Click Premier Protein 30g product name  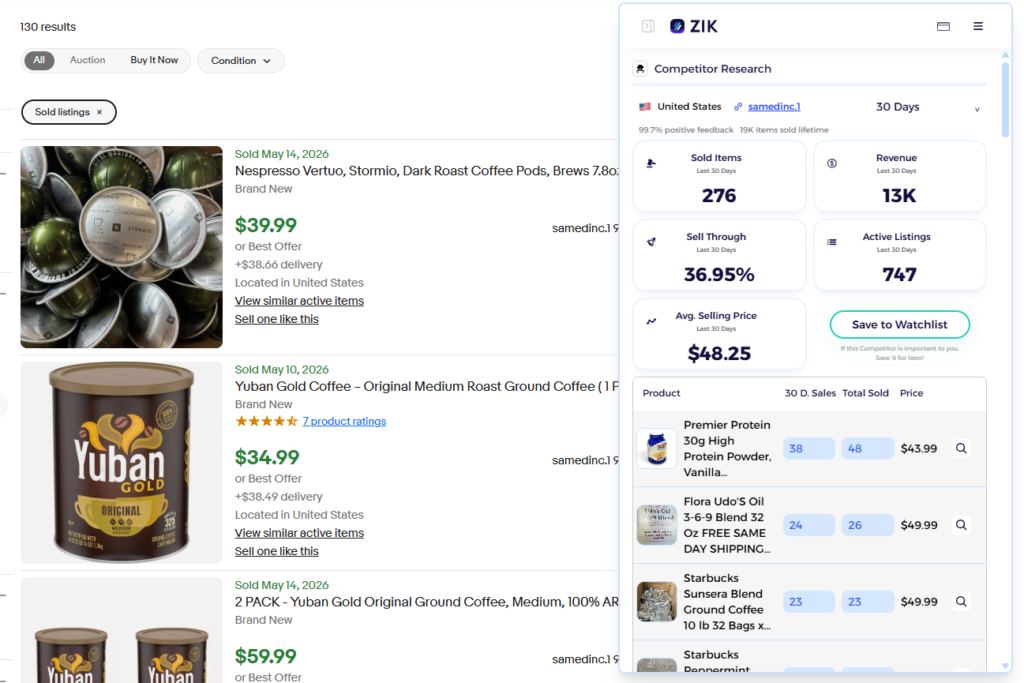[x=727, y=449]
